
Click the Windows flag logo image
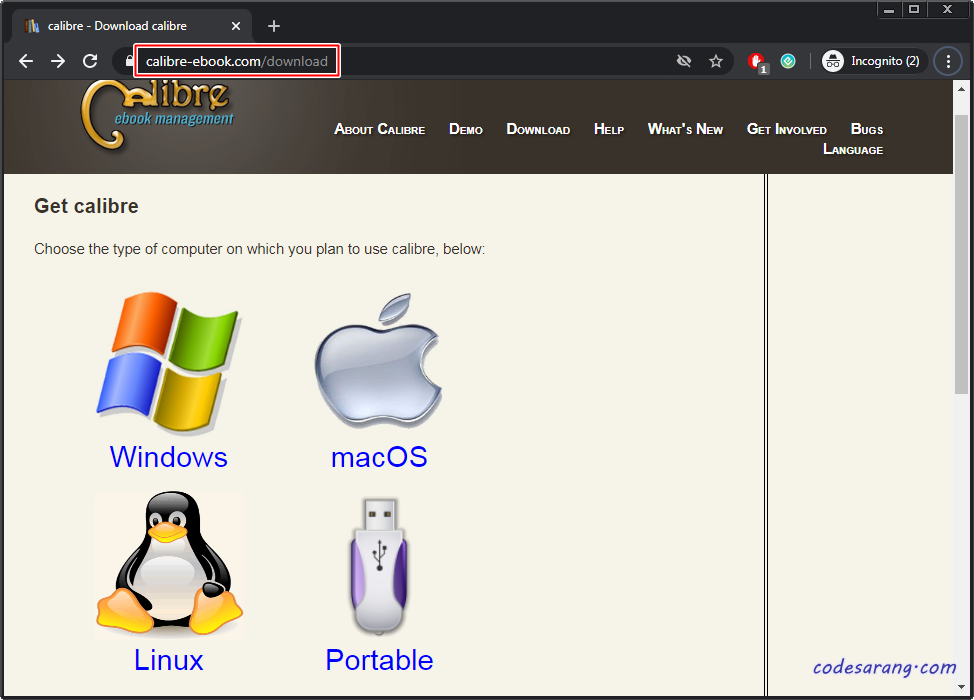coord(169,362)
